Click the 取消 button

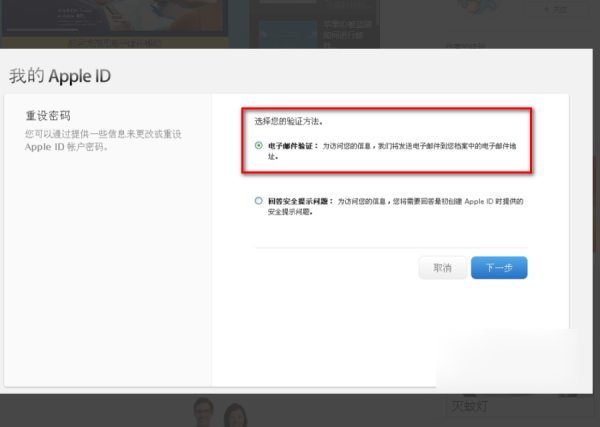coord(443,268)
